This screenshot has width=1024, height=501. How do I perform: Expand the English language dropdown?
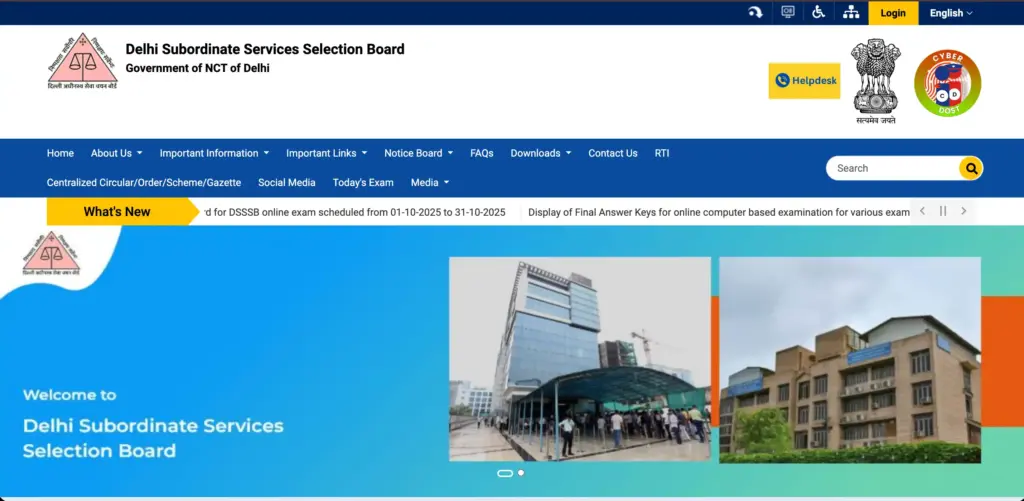[x=950, y=13]
